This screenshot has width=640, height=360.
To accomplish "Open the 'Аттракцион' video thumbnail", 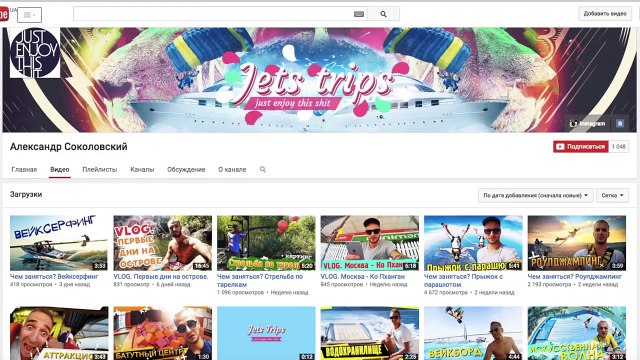I will pos(59,333).
